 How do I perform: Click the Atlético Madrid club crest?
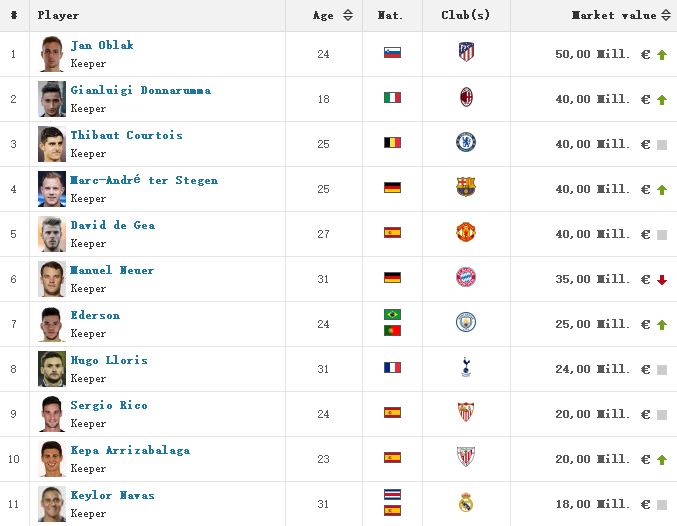tap(466, 52)
